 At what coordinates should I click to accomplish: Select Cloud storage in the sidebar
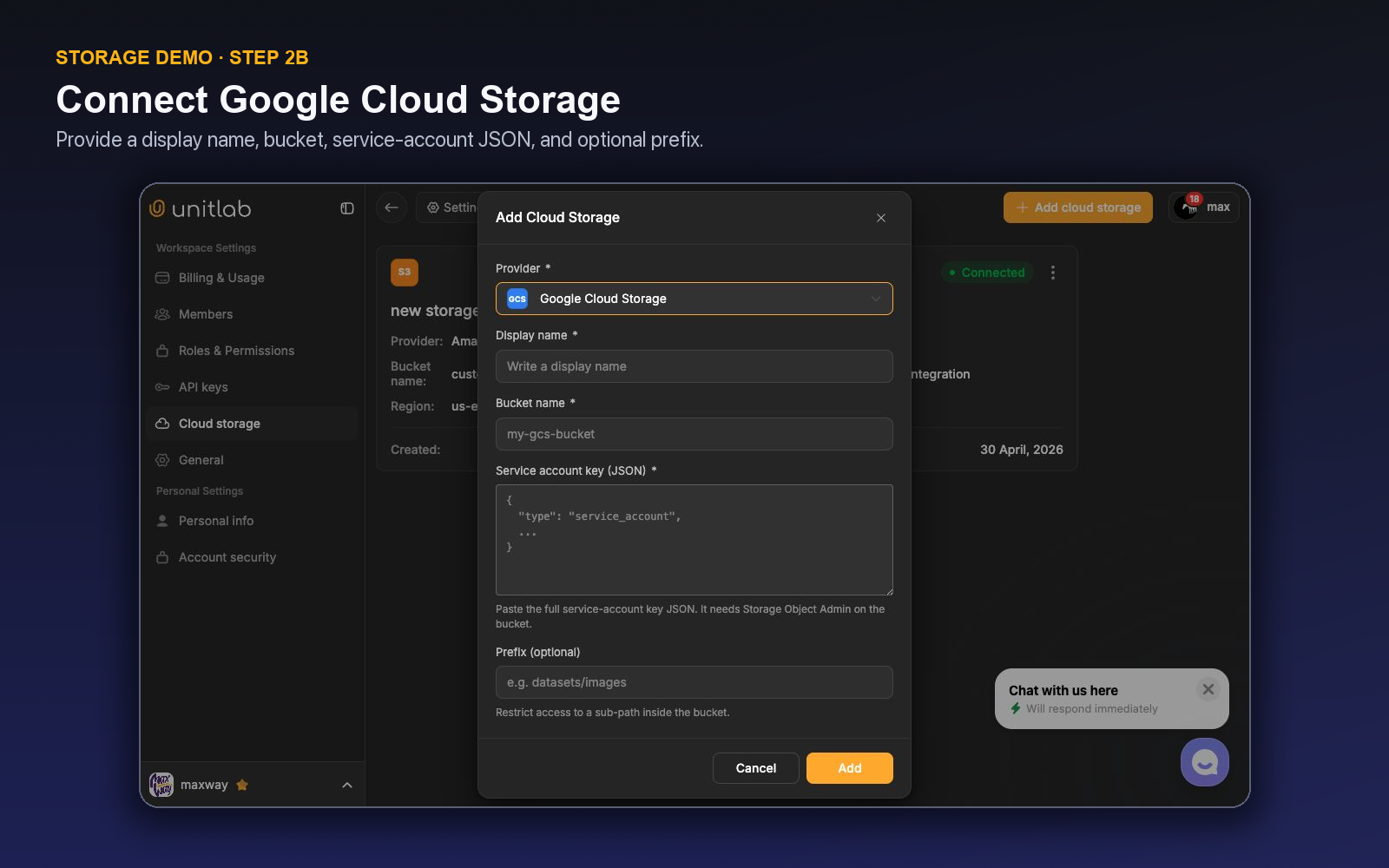tap(252, 424)
